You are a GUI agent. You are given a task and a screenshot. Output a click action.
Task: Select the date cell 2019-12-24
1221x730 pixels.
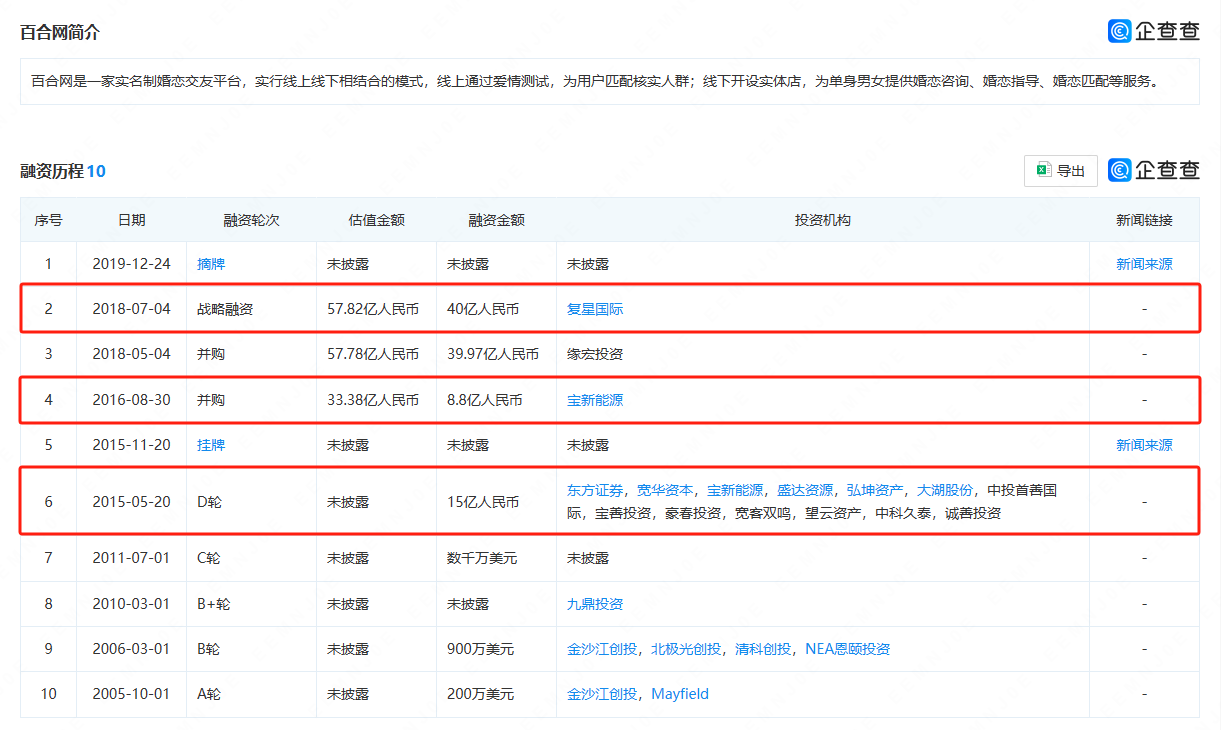131,264
